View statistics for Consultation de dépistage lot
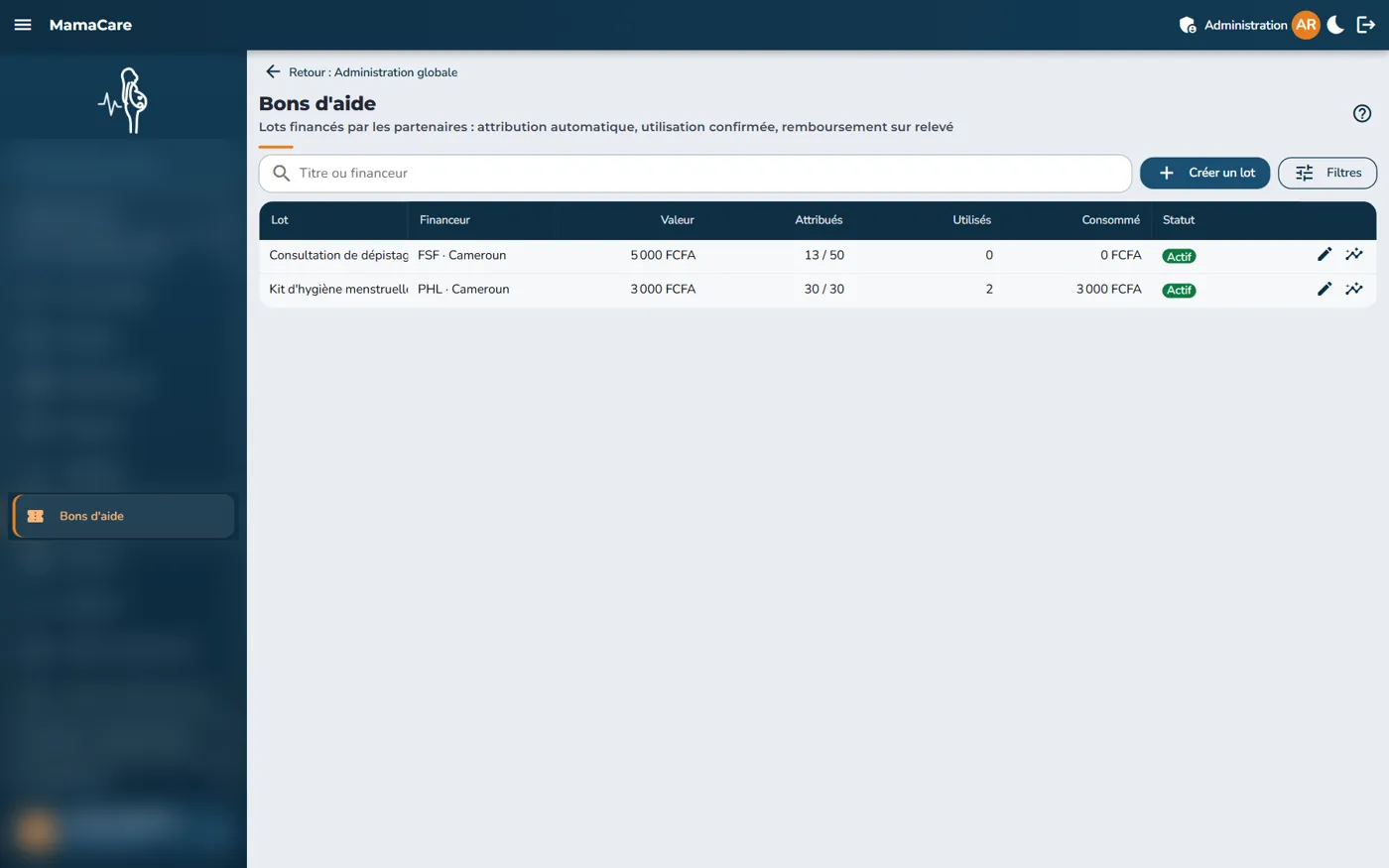Screen dimensions: 1389x868 pyautogui.click(x=1354, y=255)
